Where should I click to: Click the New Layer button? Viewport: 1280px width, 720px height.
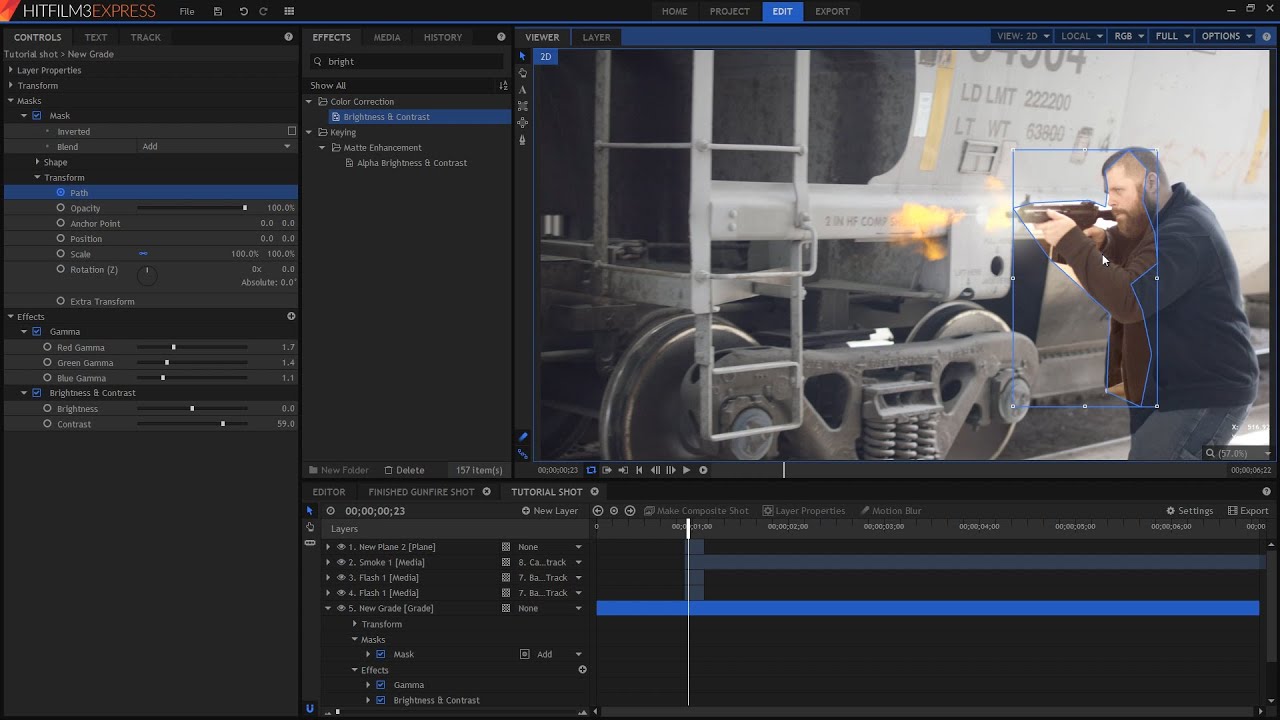click(550, 511)
